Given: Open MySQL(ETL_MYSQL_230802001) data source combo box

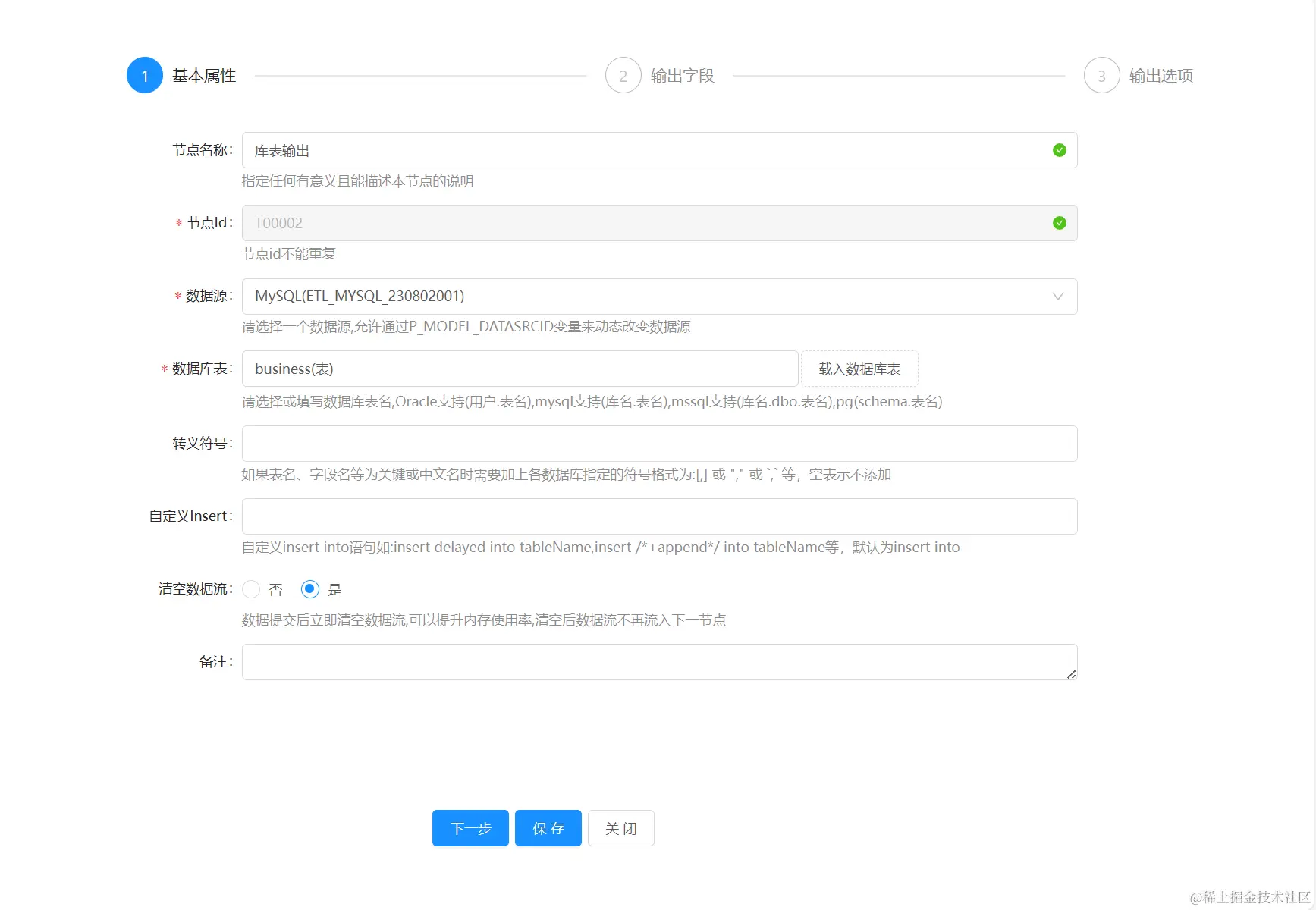Looking at the screenshot, I should [x=659, y=297].
